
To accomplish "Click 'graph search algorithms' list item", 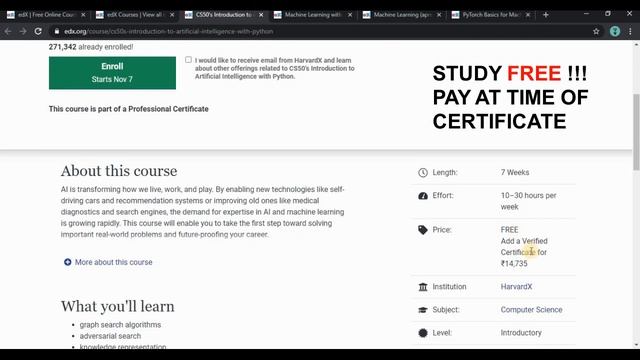I will 120,324.
